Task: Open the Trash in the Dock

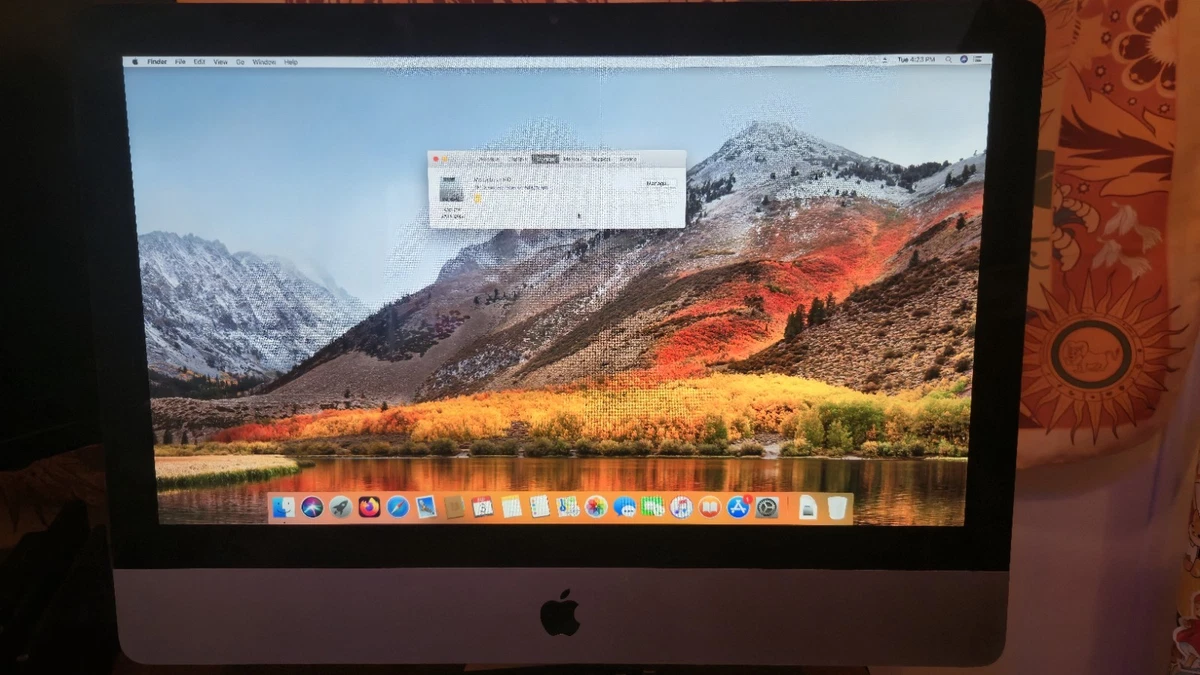Action: click(x=837, y=507)
